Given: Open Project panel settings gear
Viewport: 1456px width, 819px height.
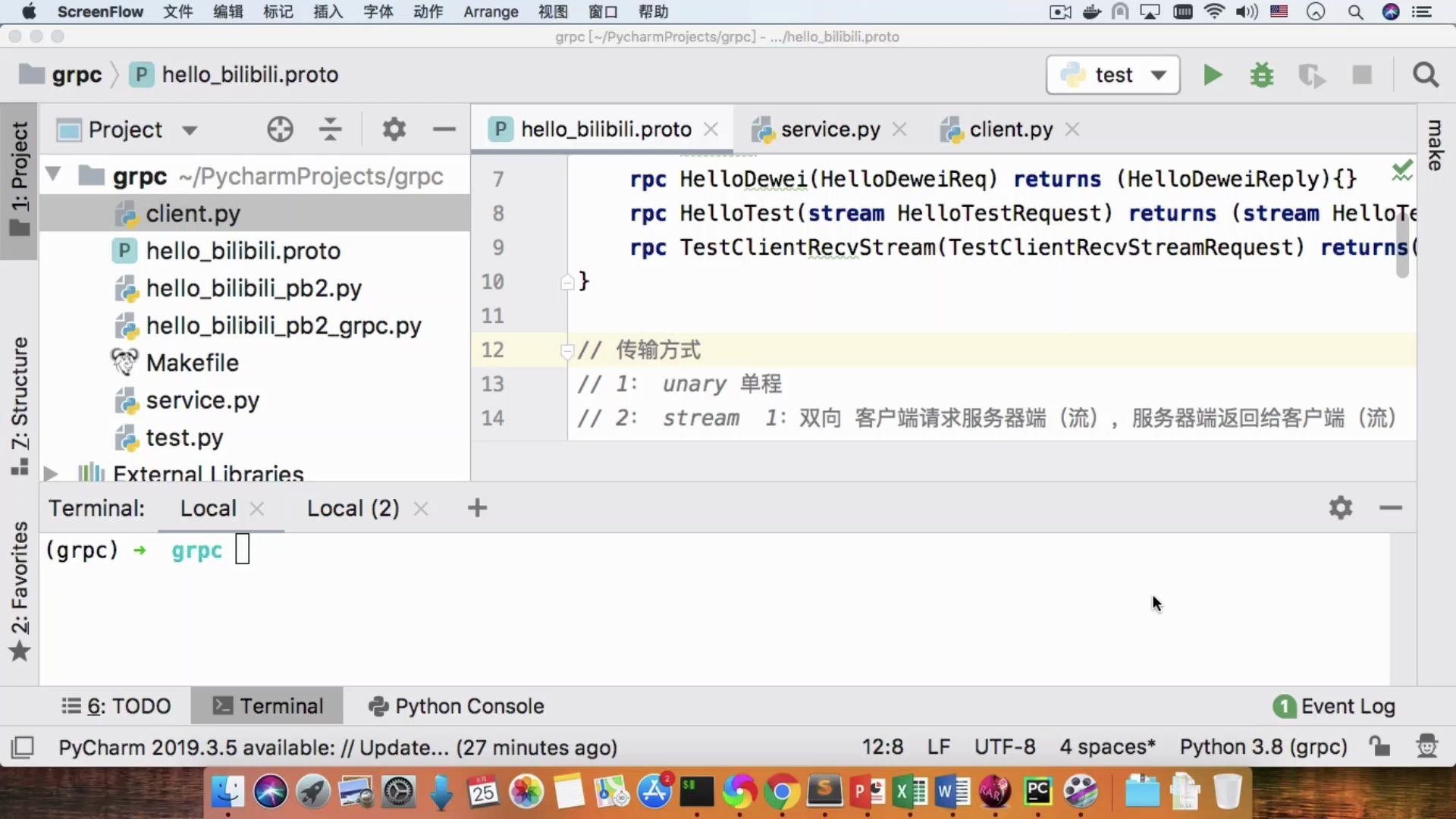Looking at the screenshot, I should 394,129.
